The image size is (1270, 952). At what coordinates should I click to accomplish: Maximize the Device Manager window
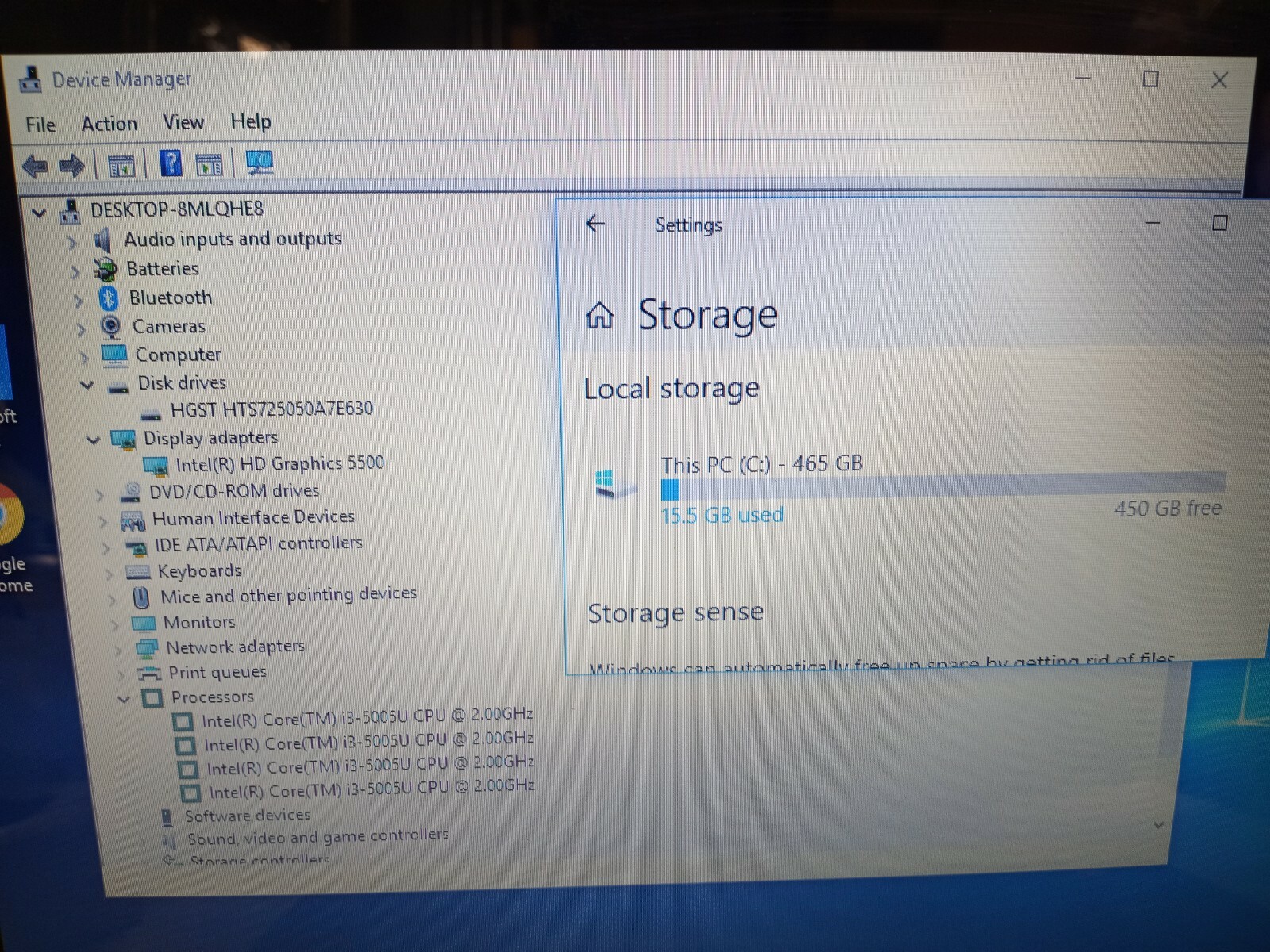point(1150,79)
